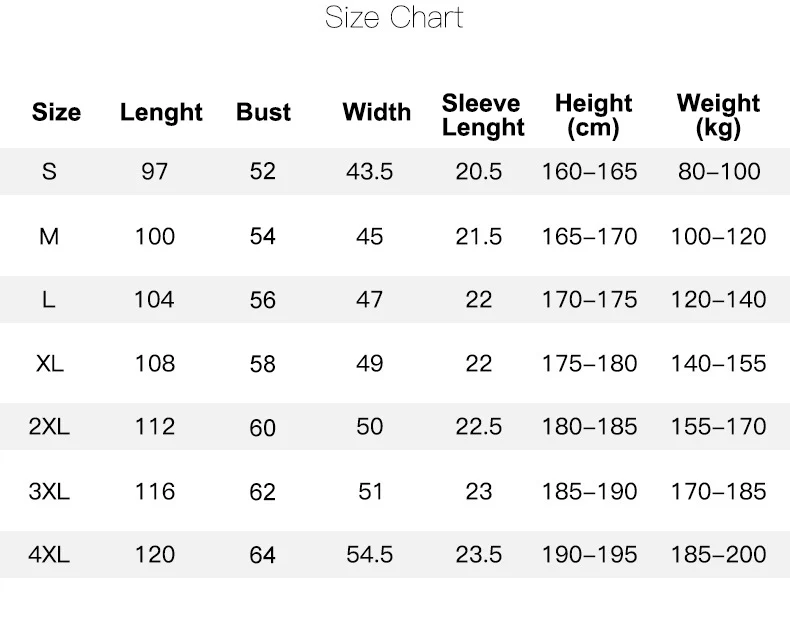
Task: Click the 43.5 width value
Action: pyautogui.click(x=369, y=171)
